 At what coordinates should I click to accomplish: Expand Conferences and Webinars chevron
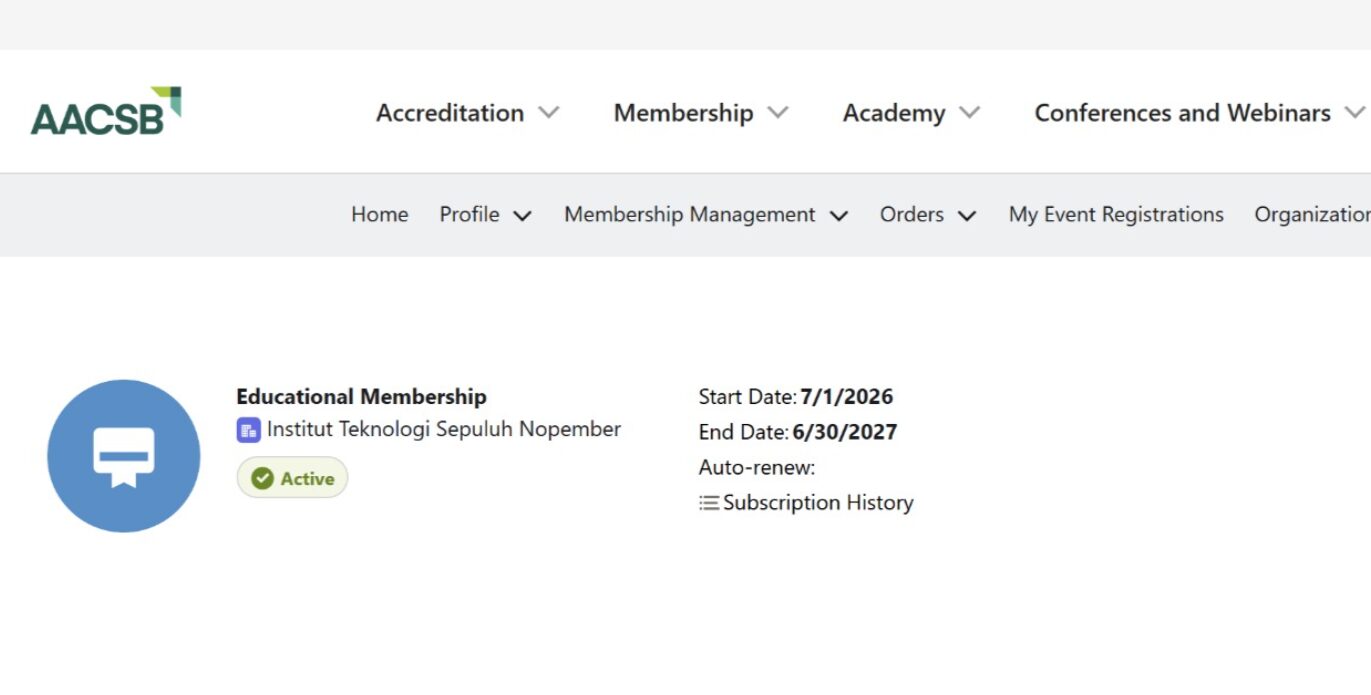tap(1355, 112)
